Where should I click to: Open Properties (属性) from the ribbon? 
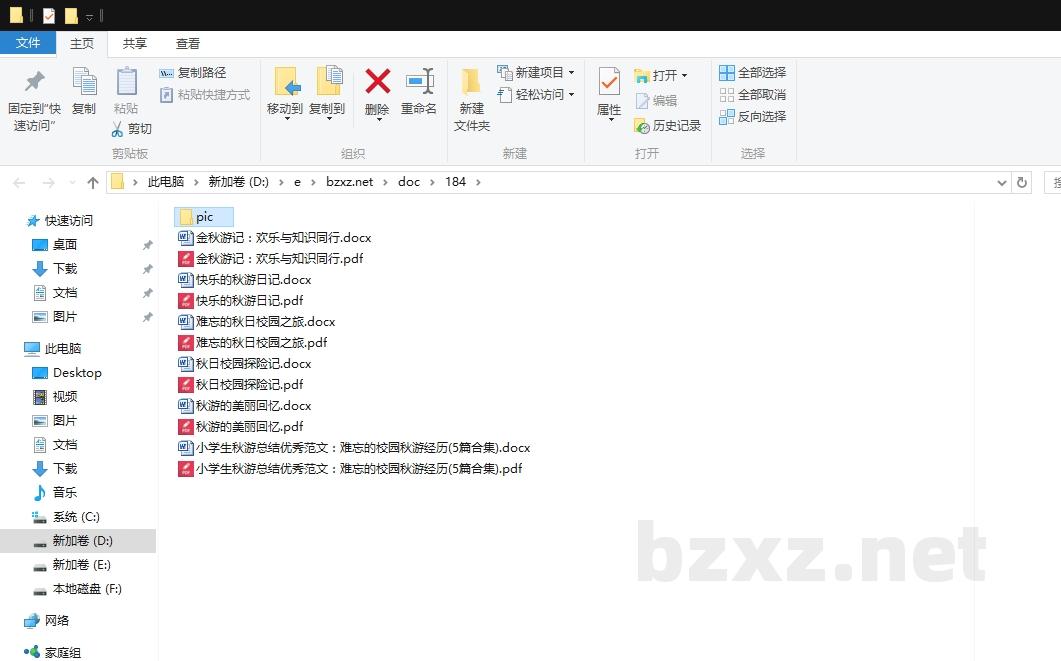(x=608, y=82)
